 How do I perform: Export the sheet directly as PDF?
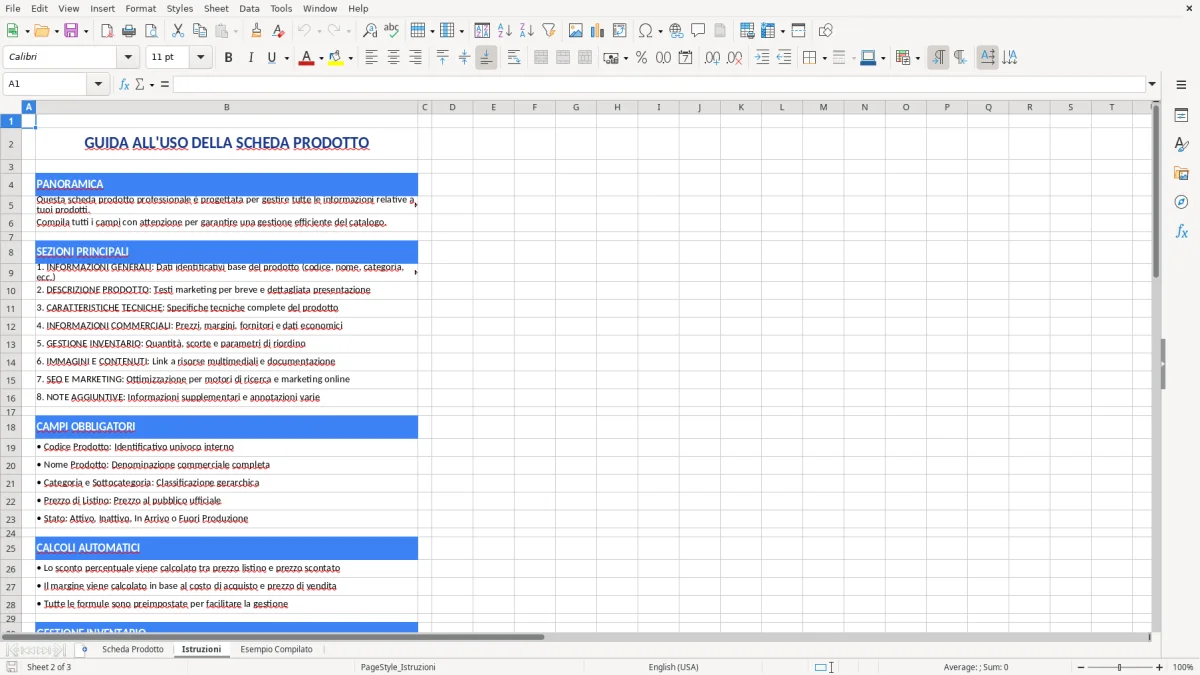pyautogui.click(x=107, y=31)
